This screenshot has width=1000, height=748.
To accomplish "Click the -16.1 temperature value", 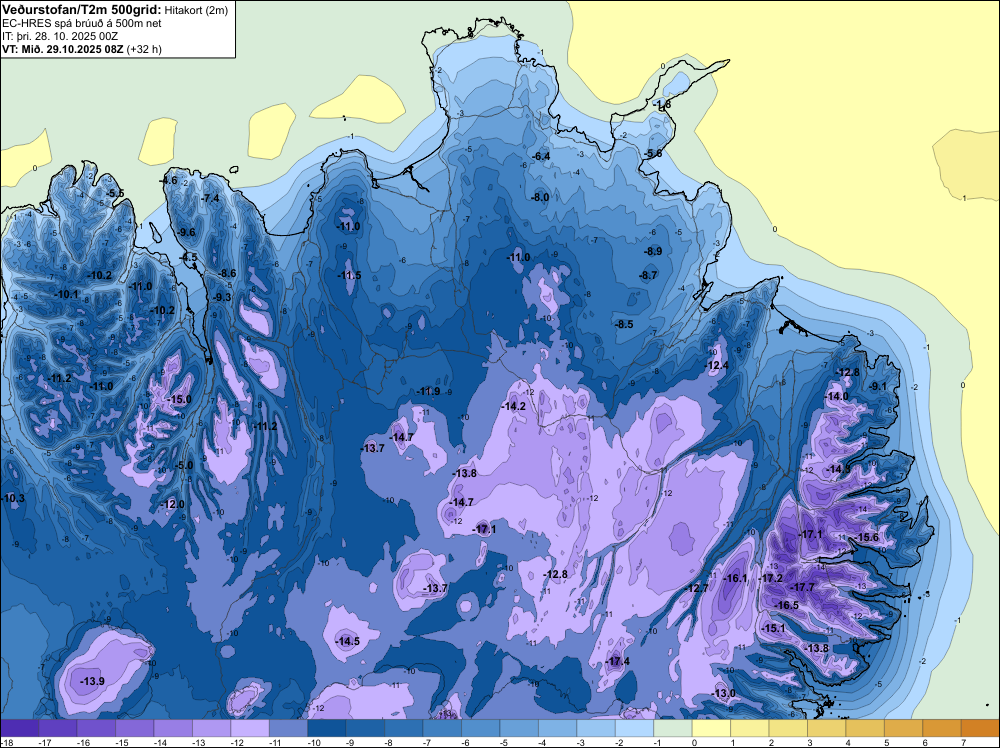I will pyautogui.click(x=735, y=578).
